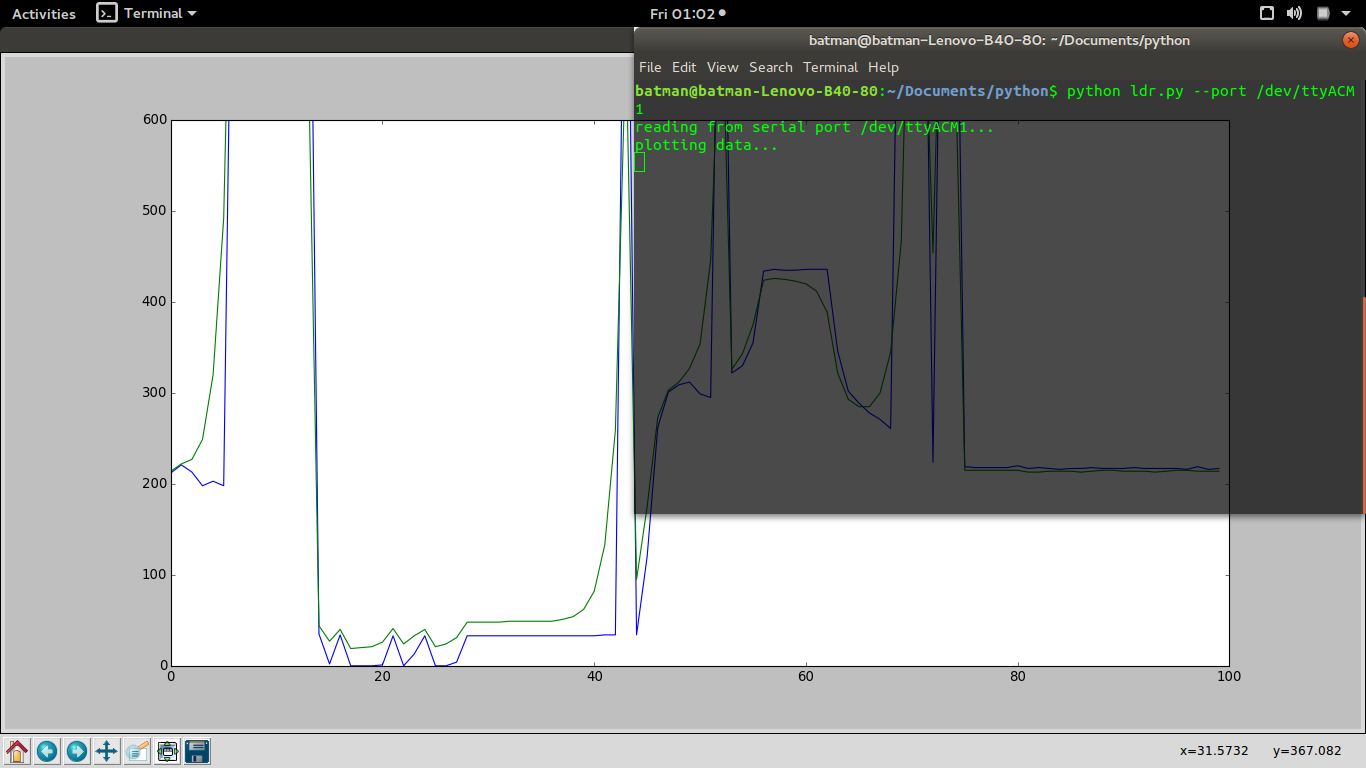Click 'plotting data...' output line
The width and height of the screenshot is (1366, 768).
706,145
